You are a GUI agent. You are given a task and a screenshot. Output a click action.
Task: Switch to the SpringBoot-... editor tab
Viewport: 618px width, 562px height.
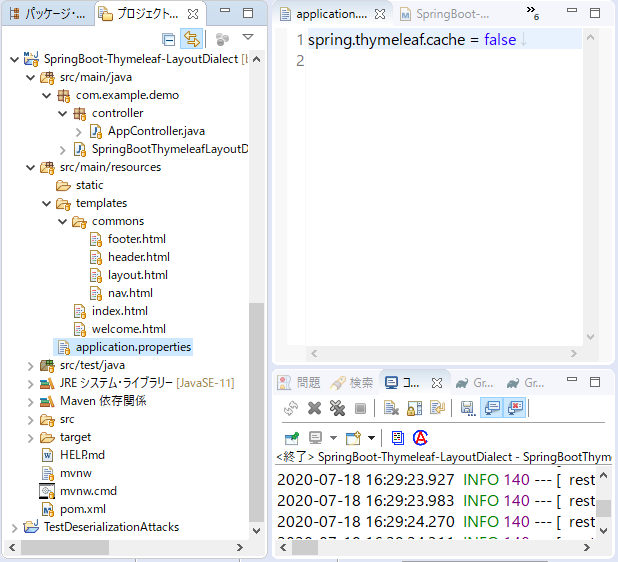(x=445, y=14)
